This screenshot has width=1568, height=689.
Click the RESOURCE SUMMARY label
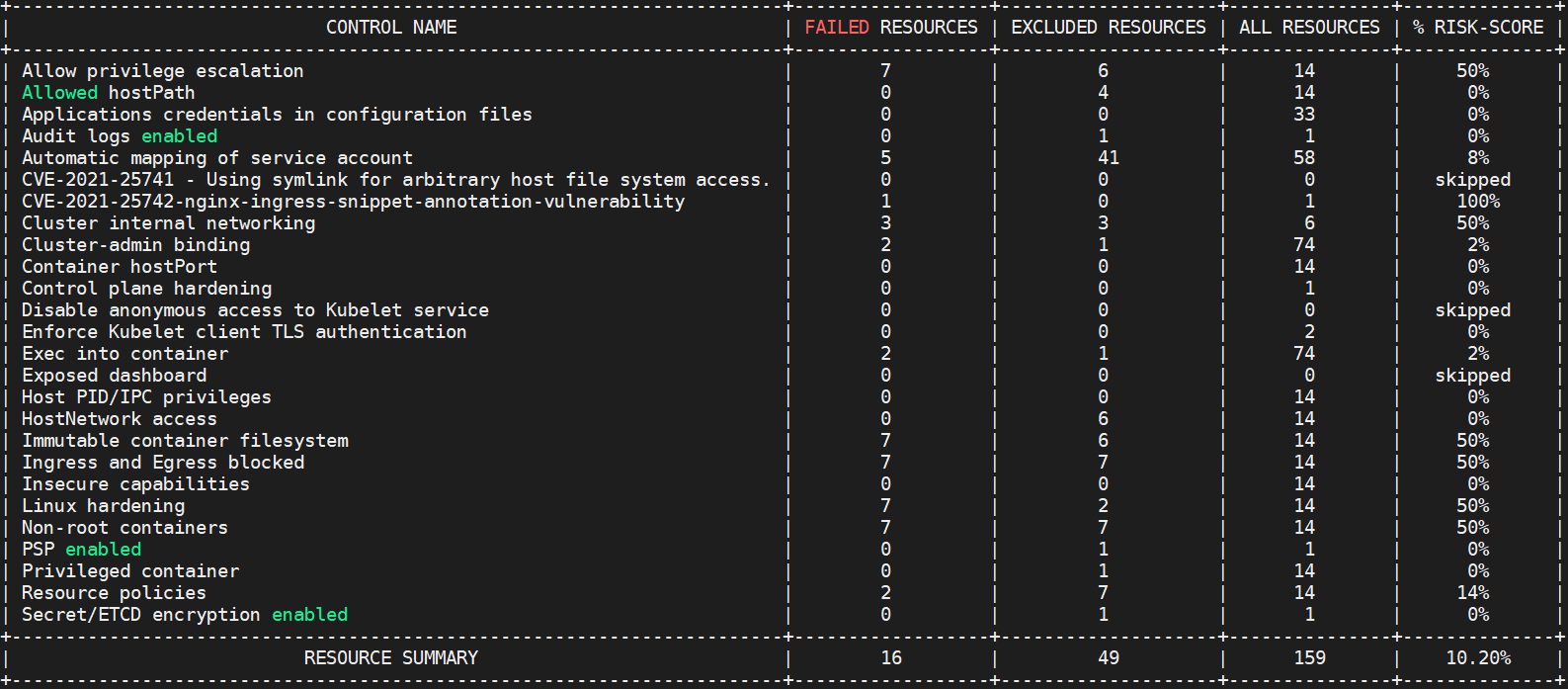[x=391, y=658]
